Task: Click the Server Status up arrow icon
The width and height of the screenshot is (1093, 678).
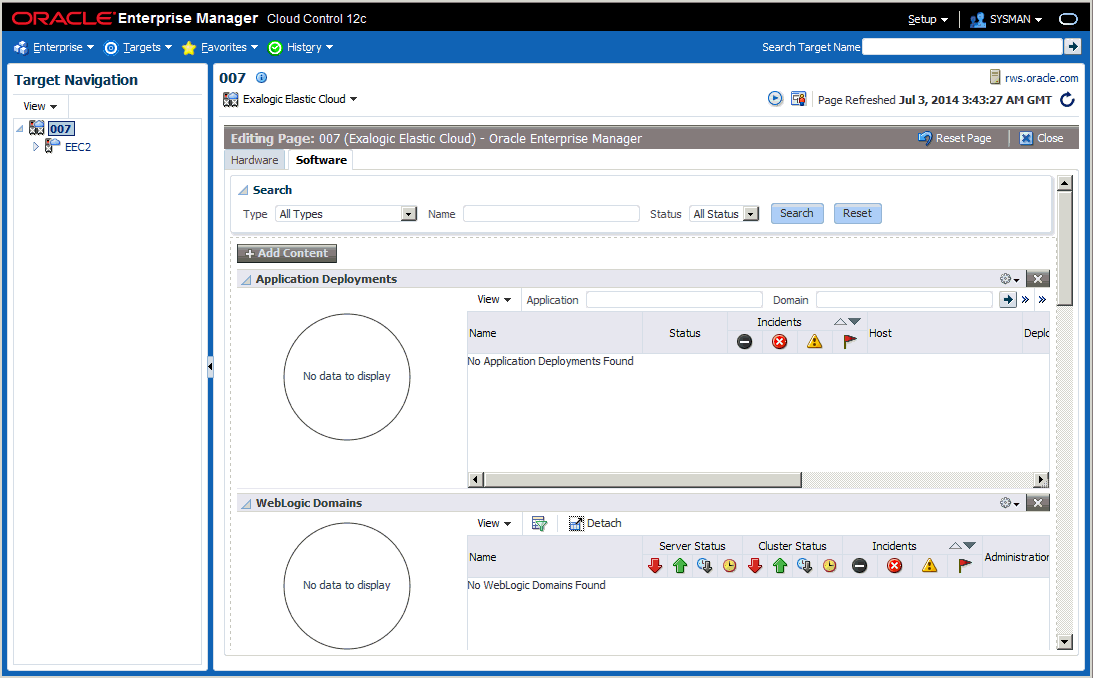Action: point(680,566)
